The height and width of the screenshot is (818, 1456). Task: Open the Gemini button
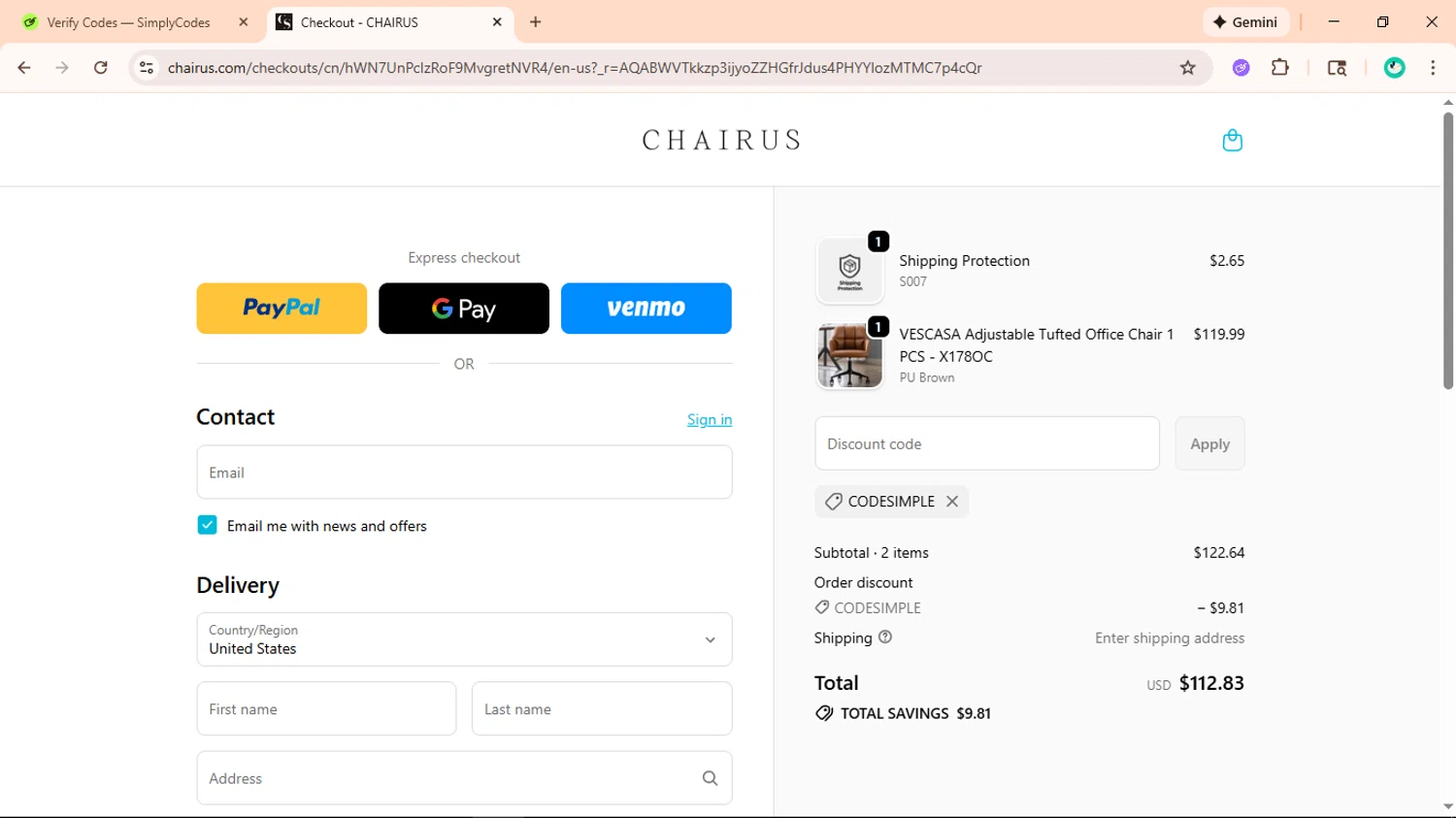[1245, 22]
